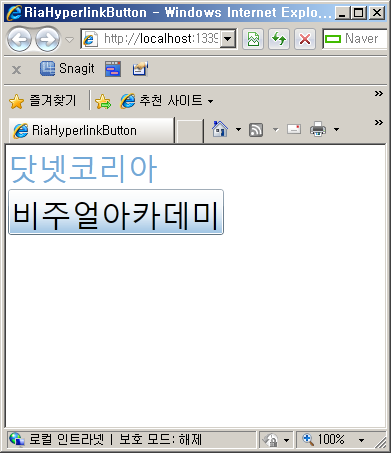This screenshot has height=453, width=391.
Task: Close the Internet Explorer window
Action: [x=377, y=13]
